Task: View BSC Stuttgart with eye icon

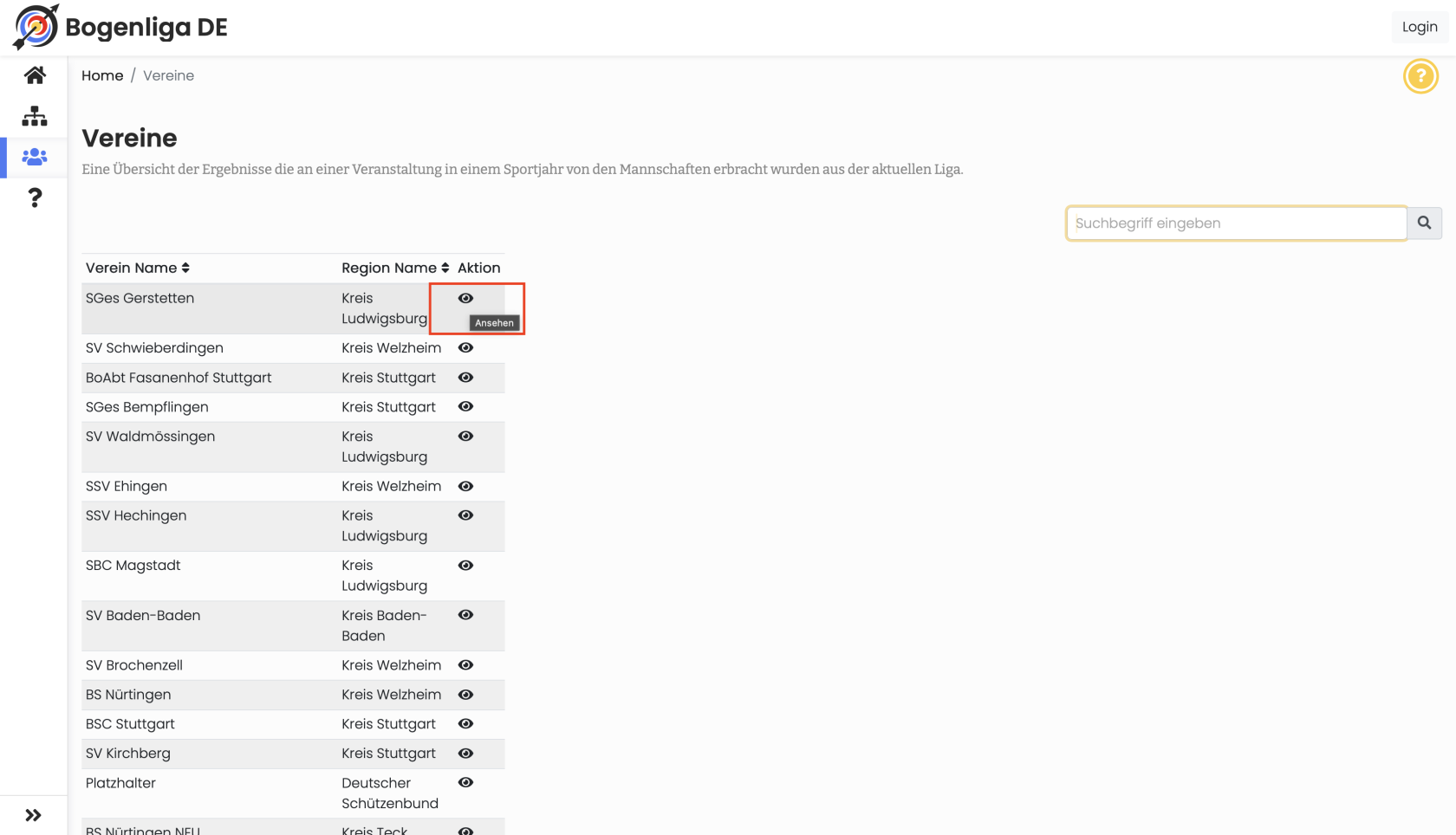Action: coord(465,723)
